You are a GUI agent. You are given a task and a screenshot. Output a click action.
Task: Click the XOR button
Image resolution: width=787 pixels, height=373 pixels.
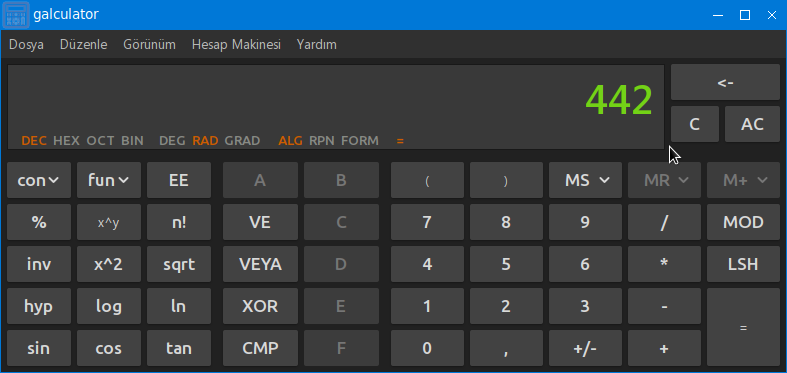tap(260, 306)
